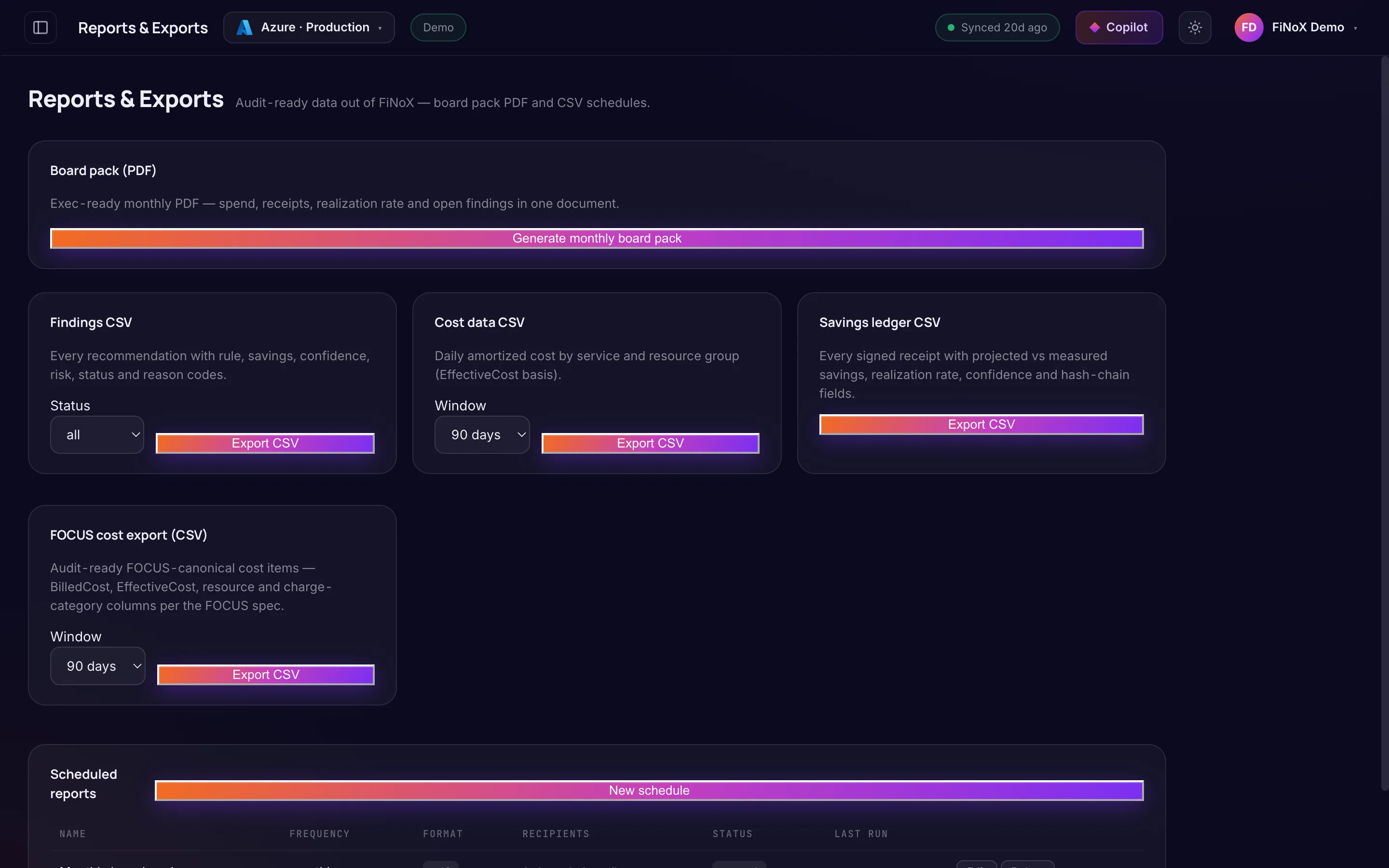This screenshot has height=868, width=1389.
Task: Click the Board pack (PDF) heading
Action: (103, 171)
